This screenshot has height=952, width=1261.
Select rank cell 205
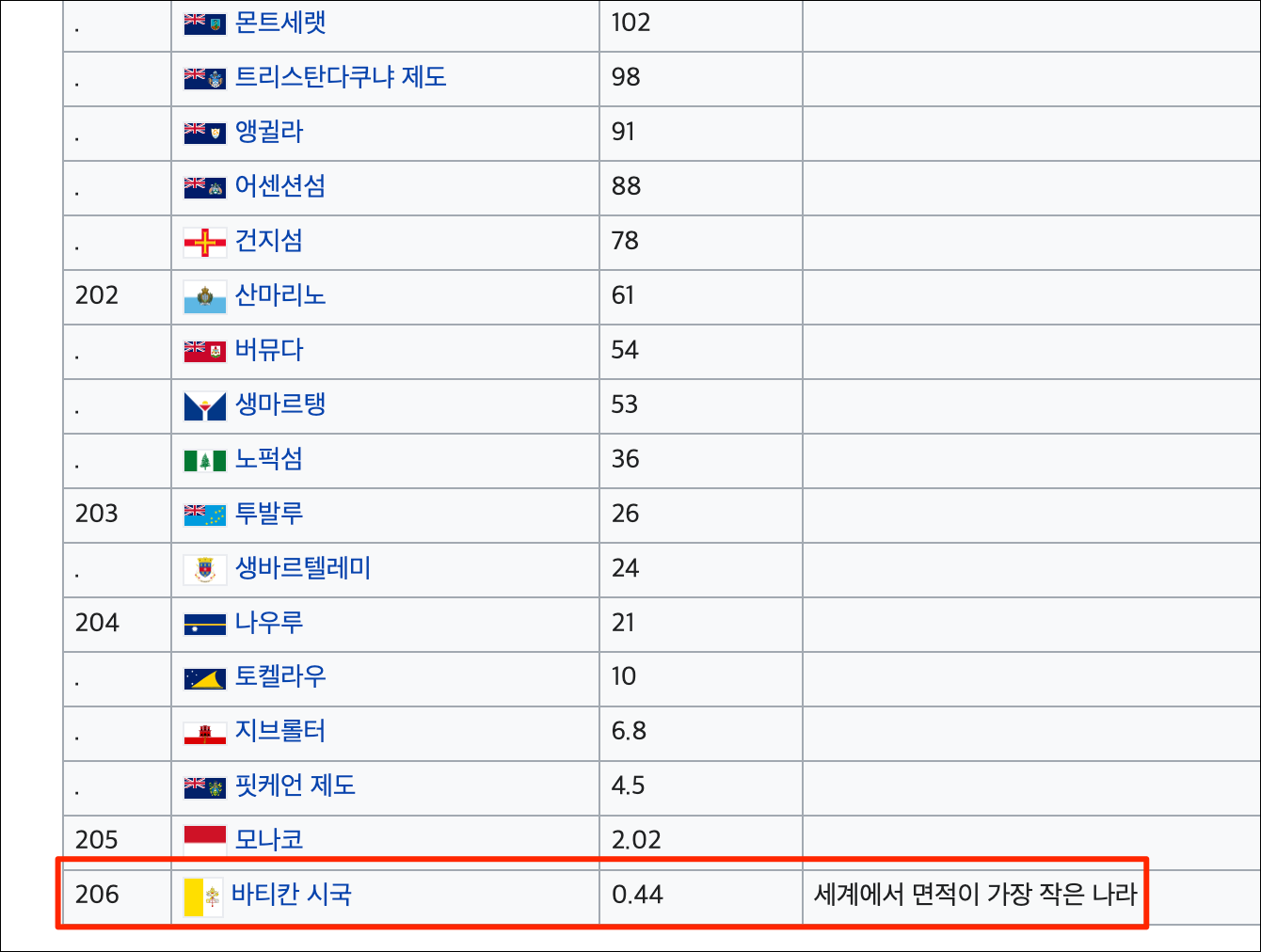click(97, 840)
